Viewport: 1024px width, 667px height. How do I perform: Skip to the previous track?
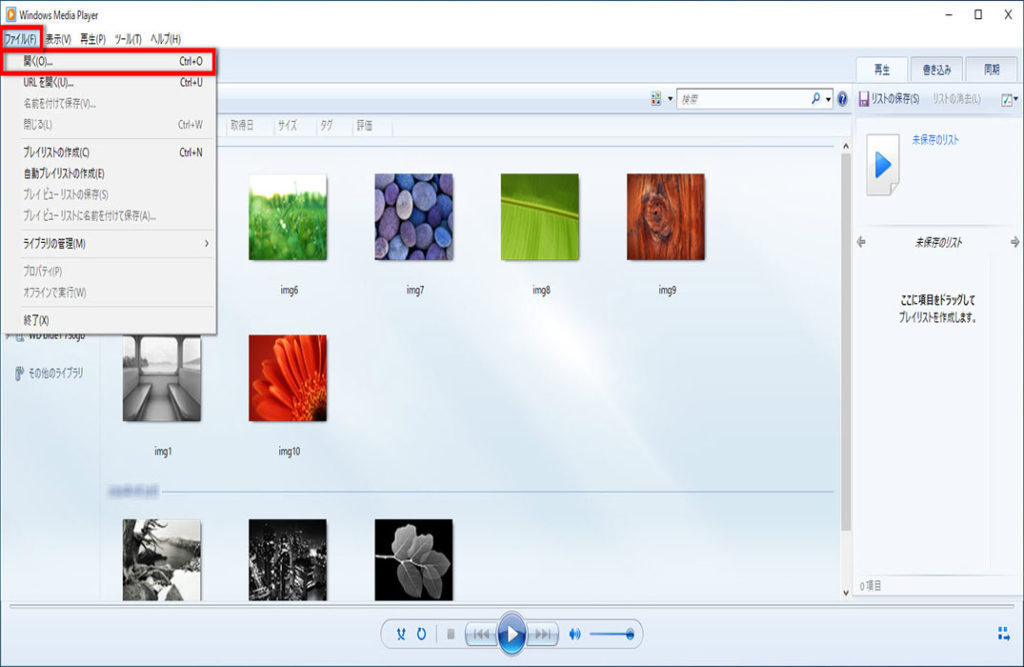[480, 634]
